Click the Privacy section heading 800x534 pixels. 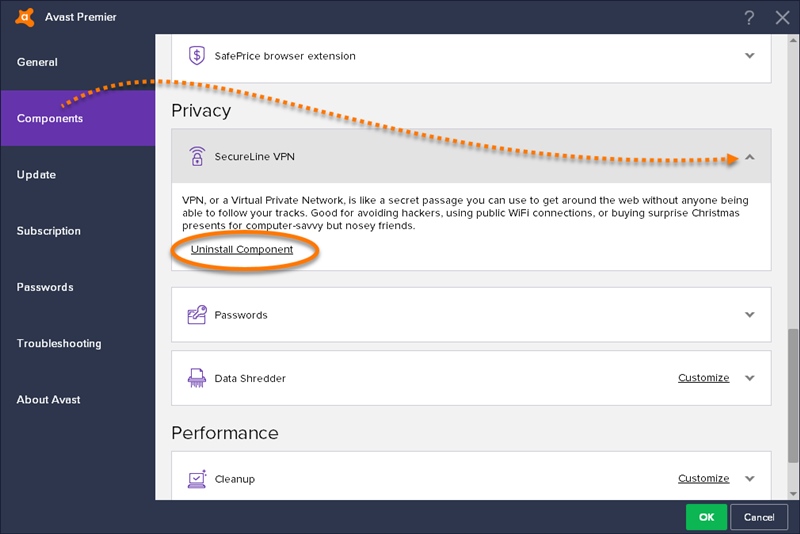coord(201,111)
